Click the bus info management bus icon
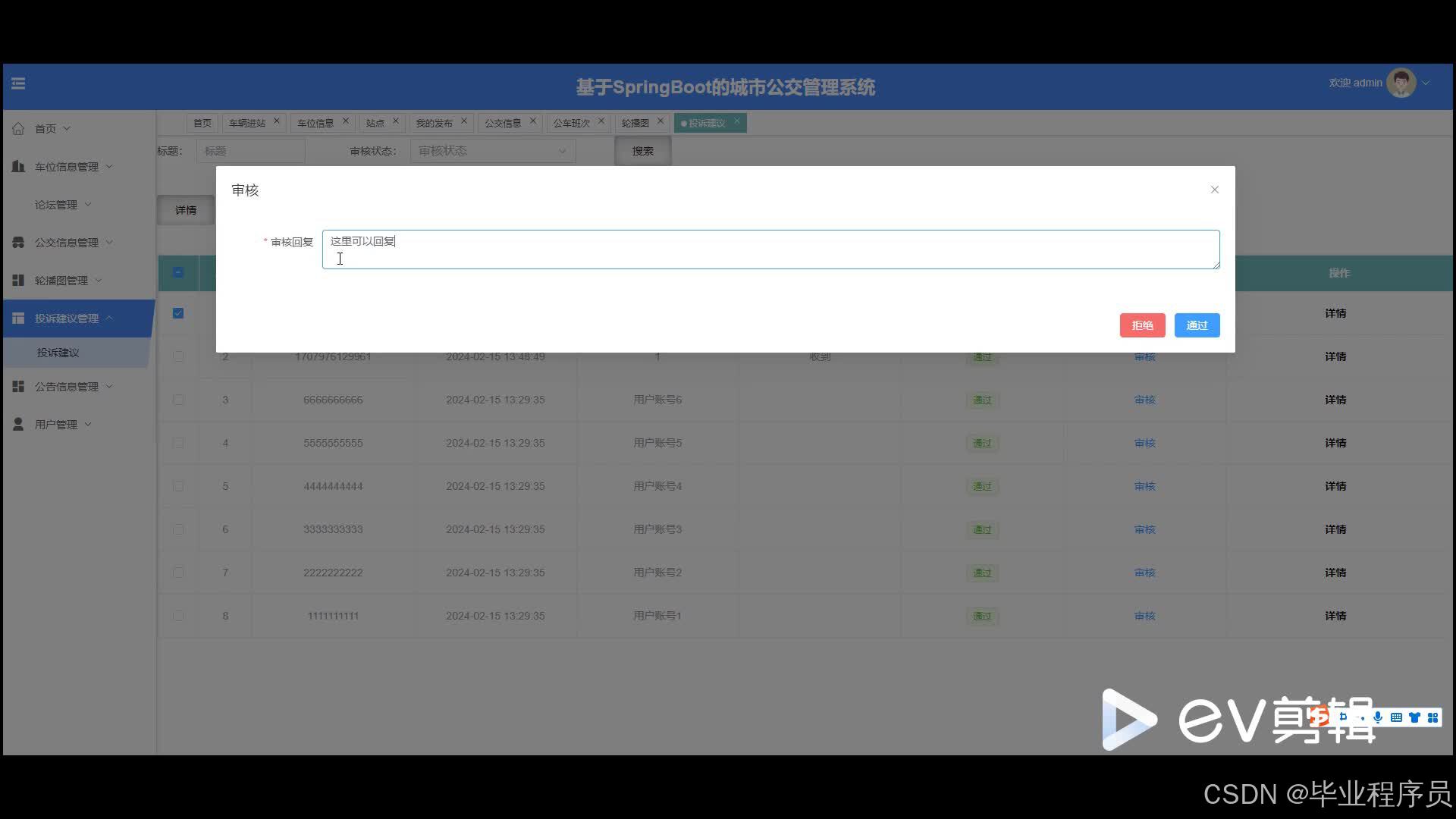The image size is (1456, 819). (x=18, y=243)
